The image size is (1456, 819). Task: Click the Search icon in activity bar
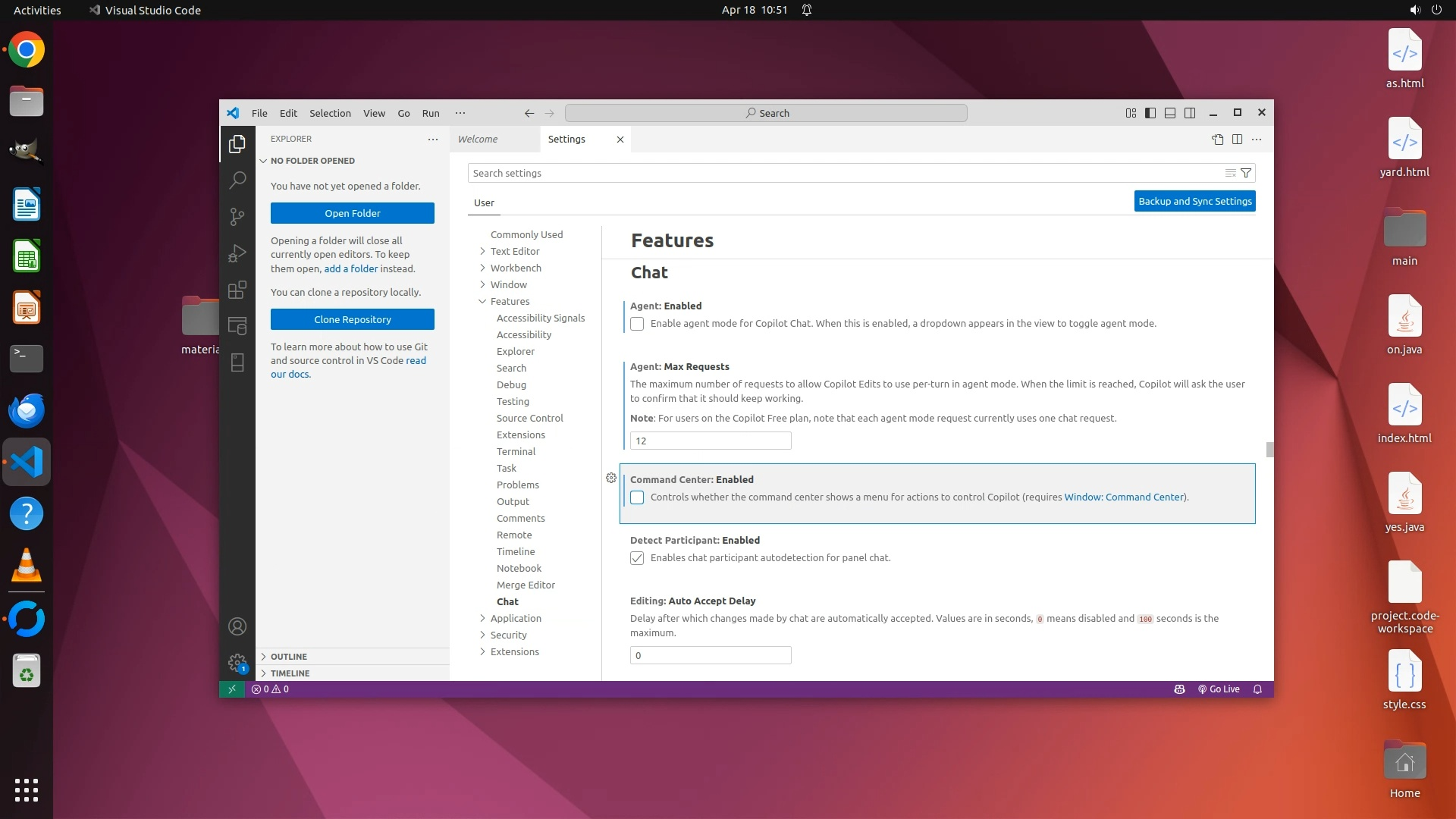tap(237, 180)
